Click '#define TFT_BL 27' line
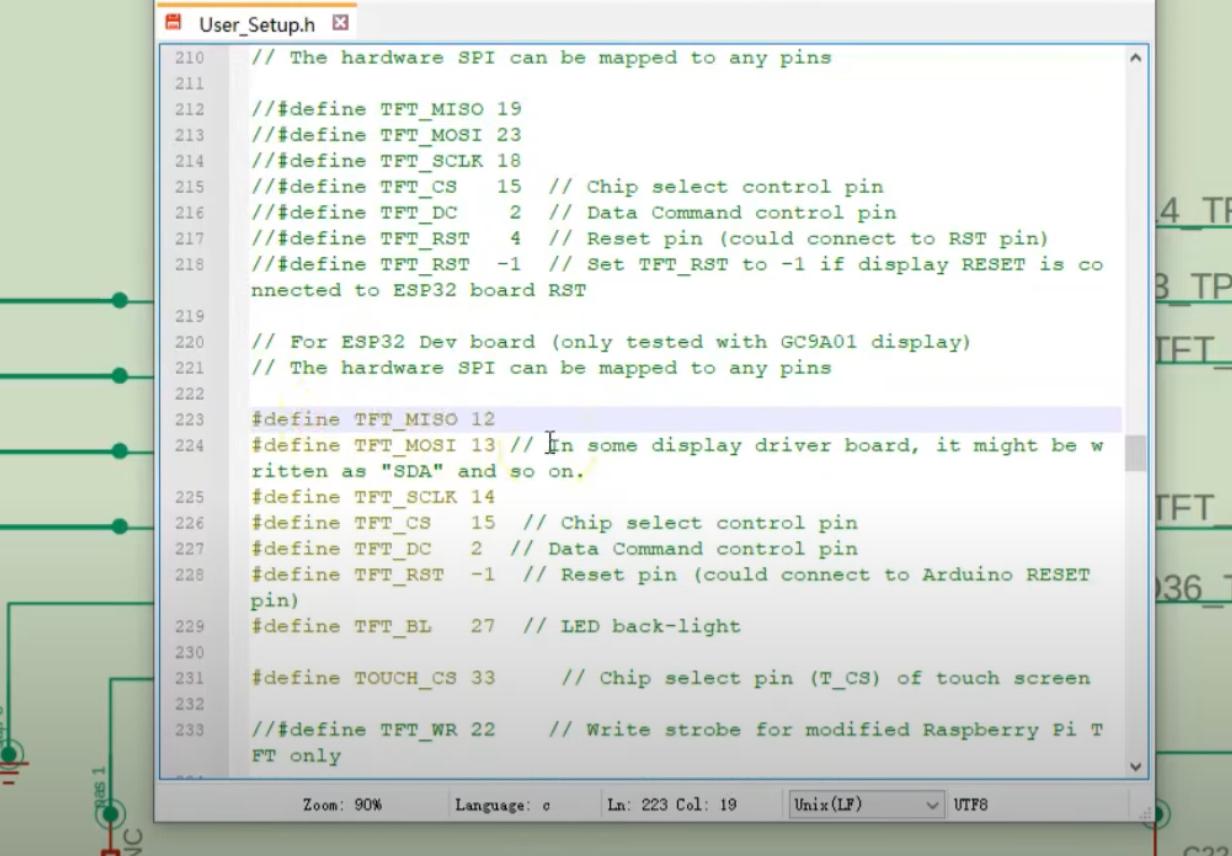The image size is (1232, 856). pos(373,626)
